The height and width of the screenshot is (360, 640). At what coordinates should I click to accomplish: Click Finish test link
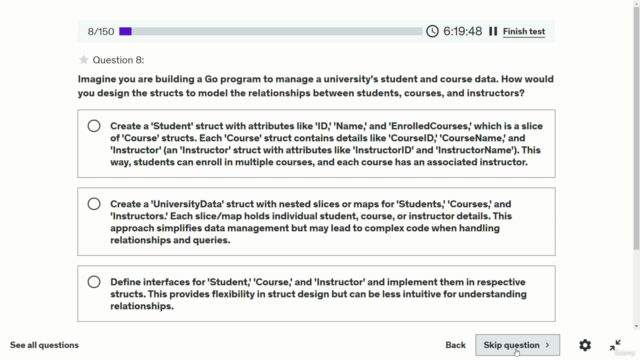click(524, 31)
